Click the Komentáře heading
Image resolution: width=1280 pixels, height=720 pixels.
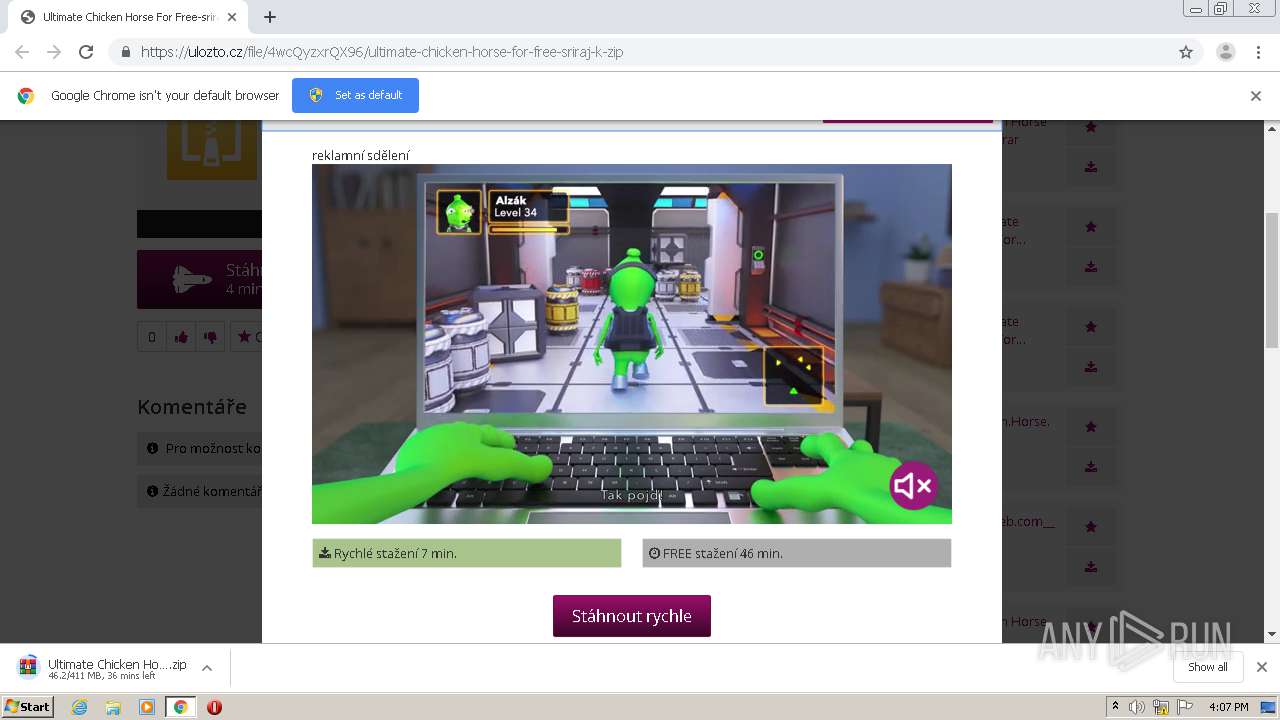coord(192,407)
